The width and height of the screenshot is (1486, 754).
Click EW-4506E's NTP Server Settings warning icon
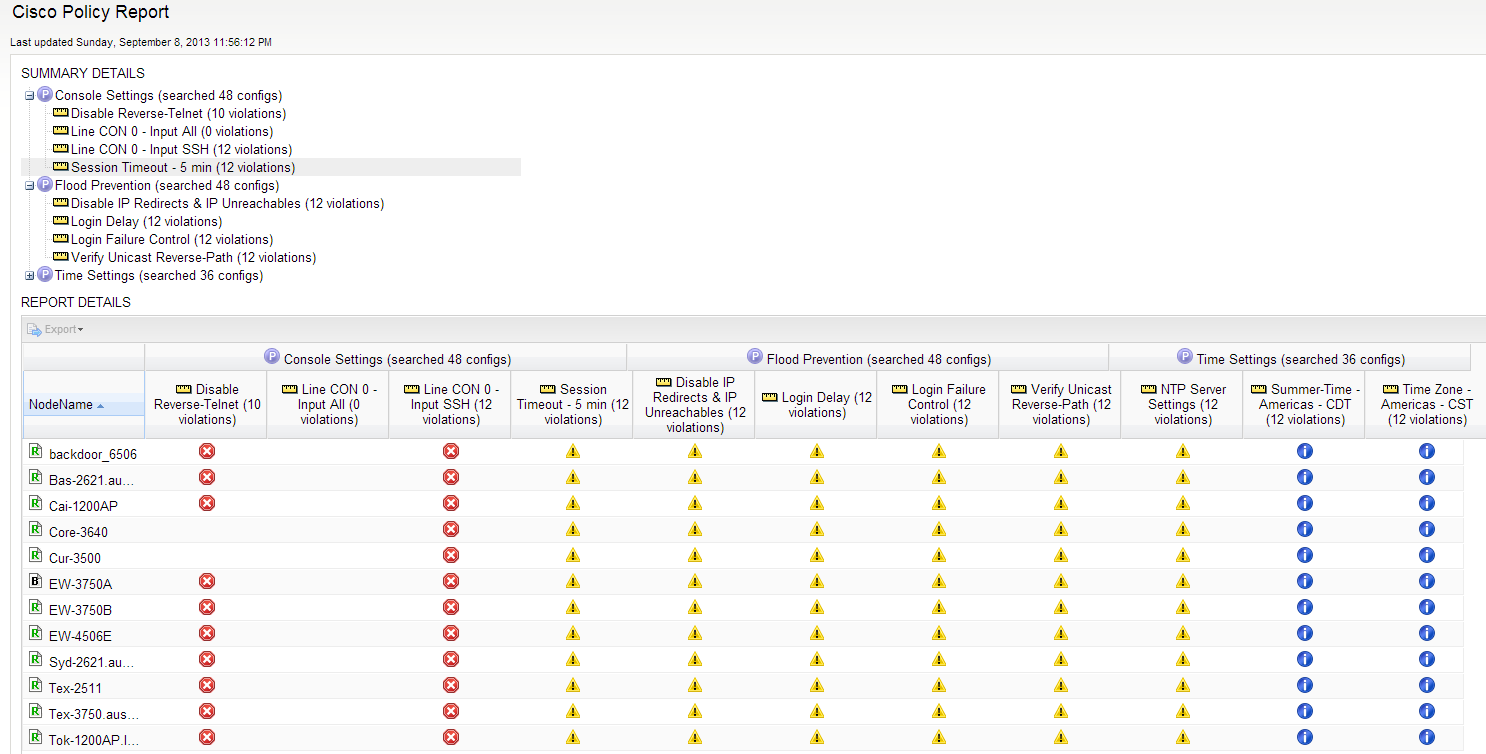point(1183,633)
